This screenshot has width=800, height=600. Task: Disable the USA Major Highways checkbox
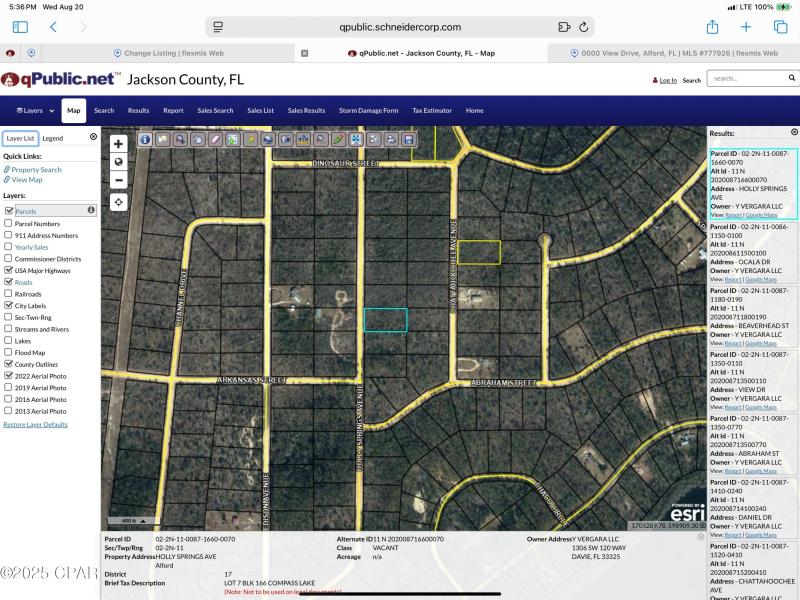point(9,270)
